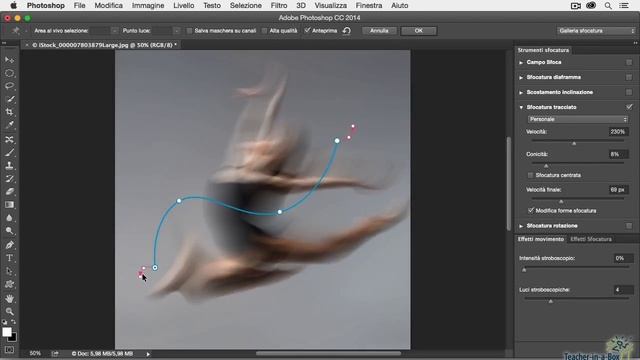Open macOS Notification Center icon

coord(624,6)
